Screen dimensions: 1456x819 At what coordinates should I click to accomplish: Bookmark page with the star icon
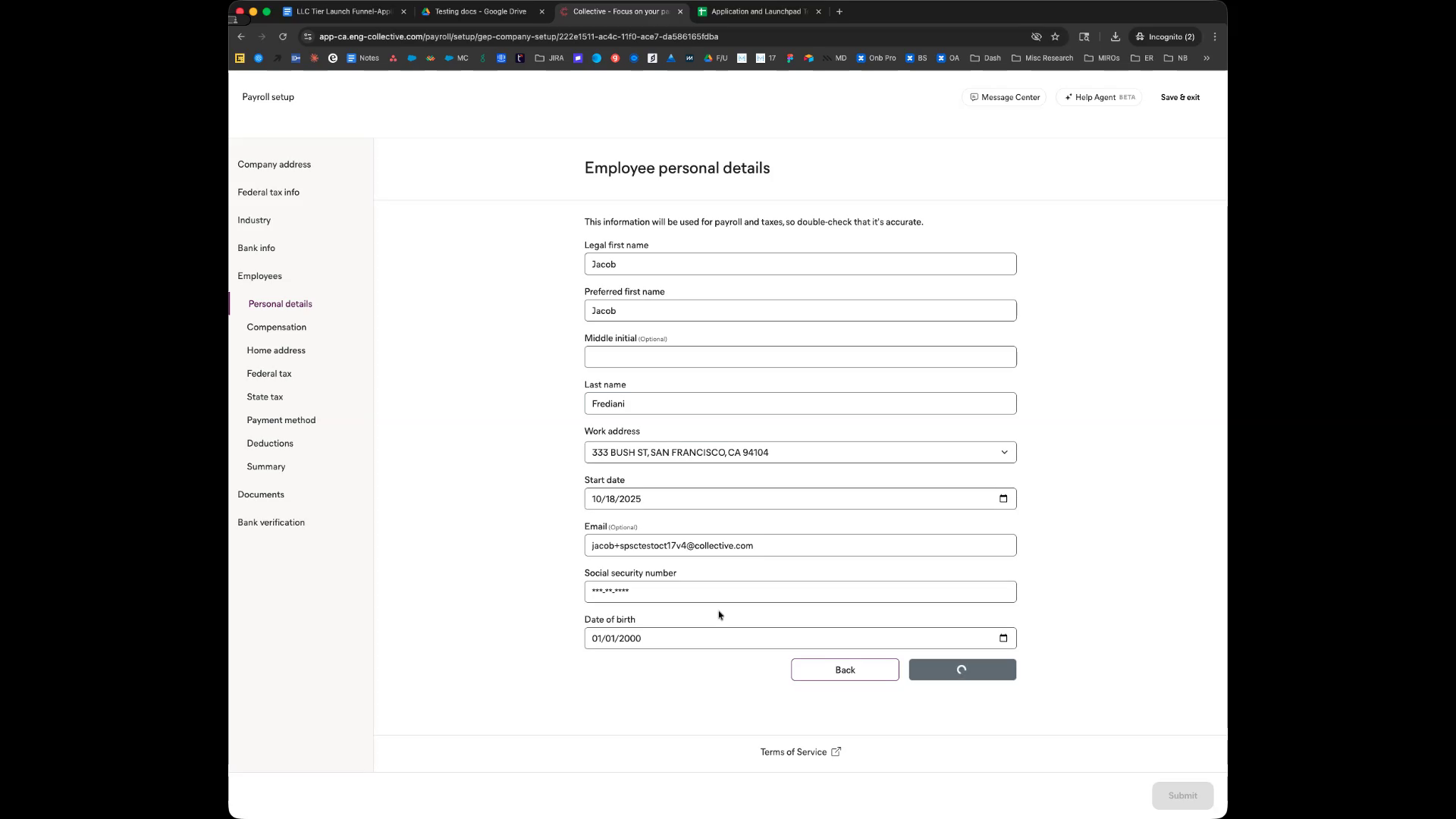click(1055, 36)
